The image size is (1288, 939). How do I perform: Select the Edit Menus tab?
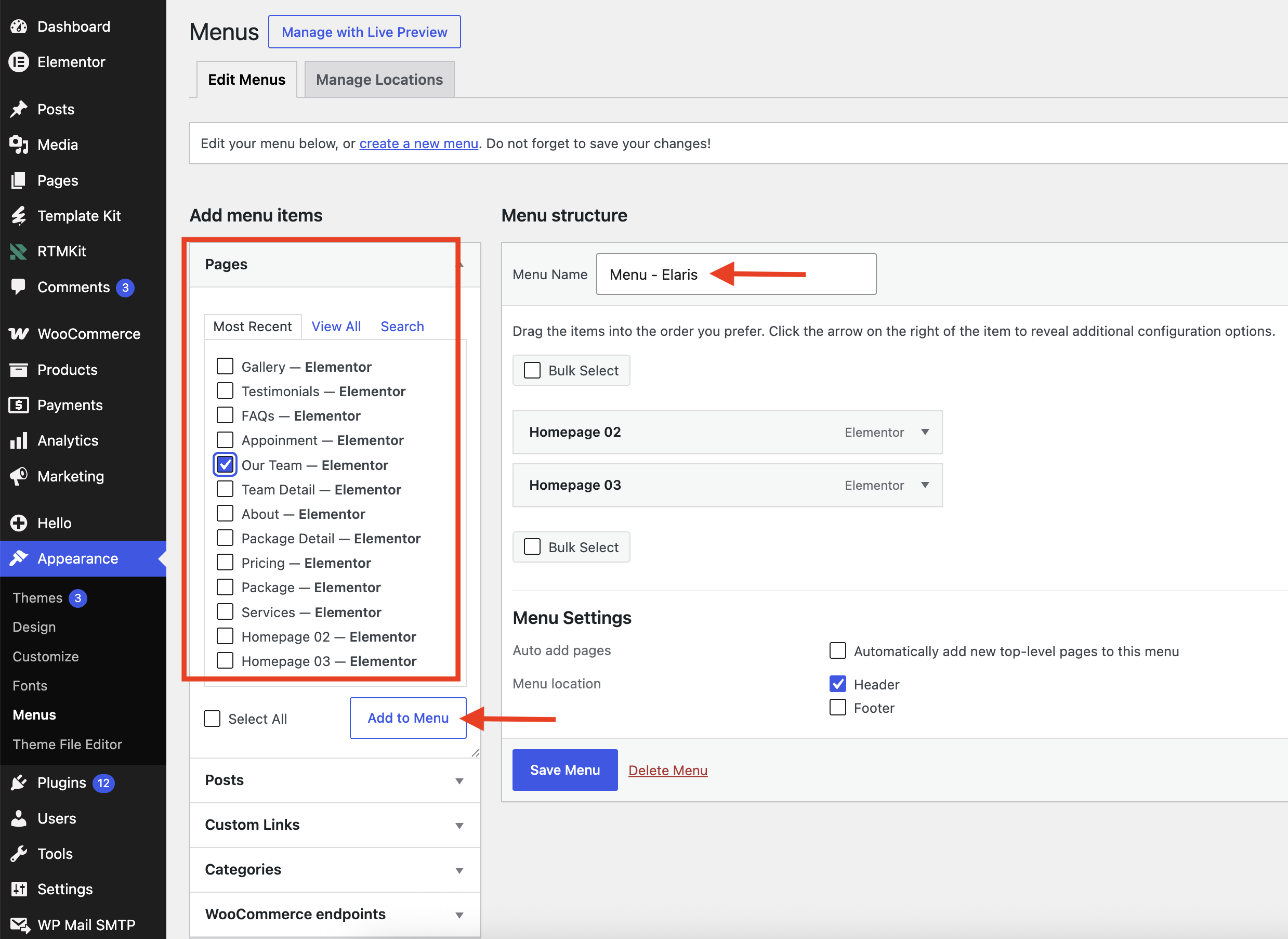pyautogui.click(x=246, y=80)
